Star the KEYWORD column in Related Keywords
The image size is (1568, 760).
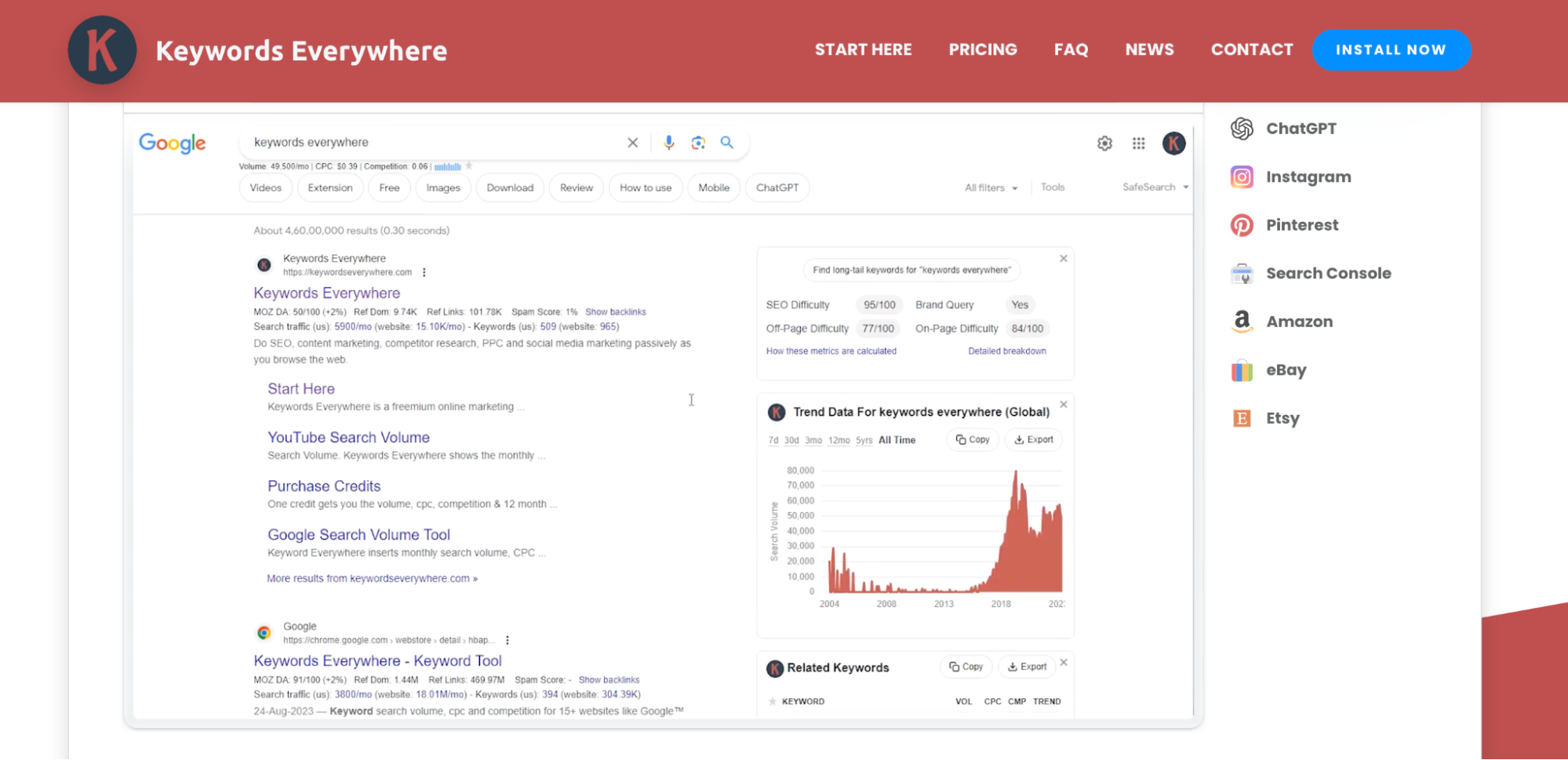pos(773,702)
